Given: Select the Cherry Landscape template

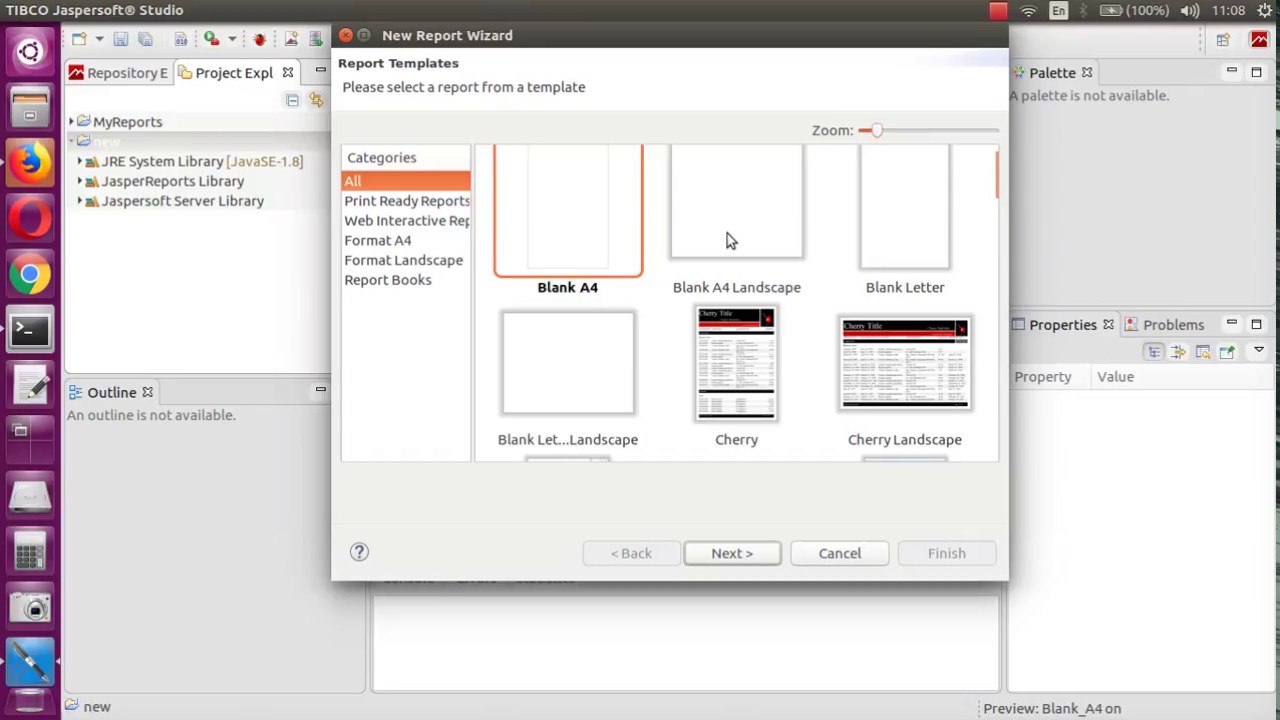Looking at the screenshot, I should point(905,364).
